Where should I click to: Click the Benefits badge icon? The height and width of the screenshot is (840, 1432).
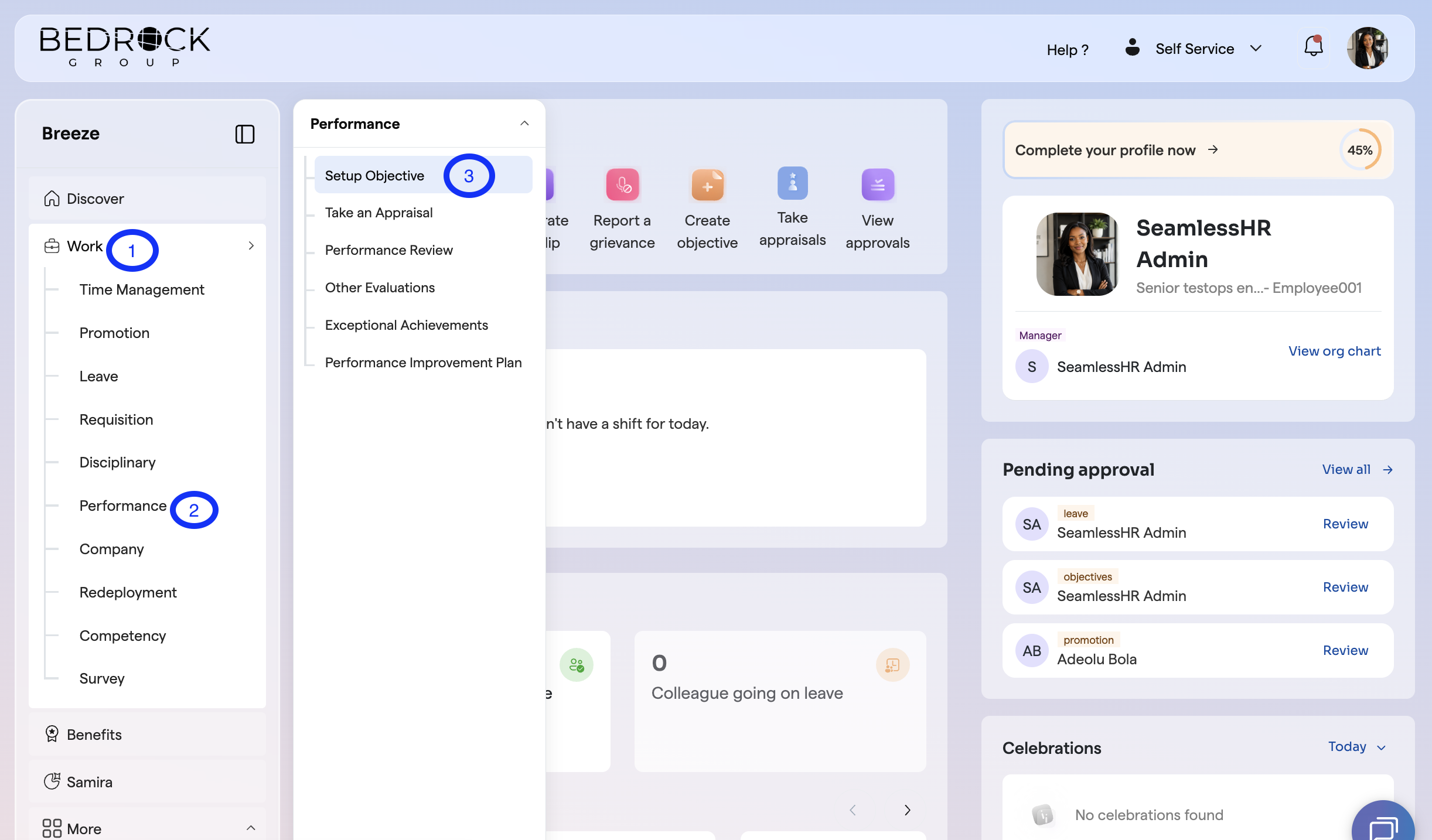(x=52, y=734)
